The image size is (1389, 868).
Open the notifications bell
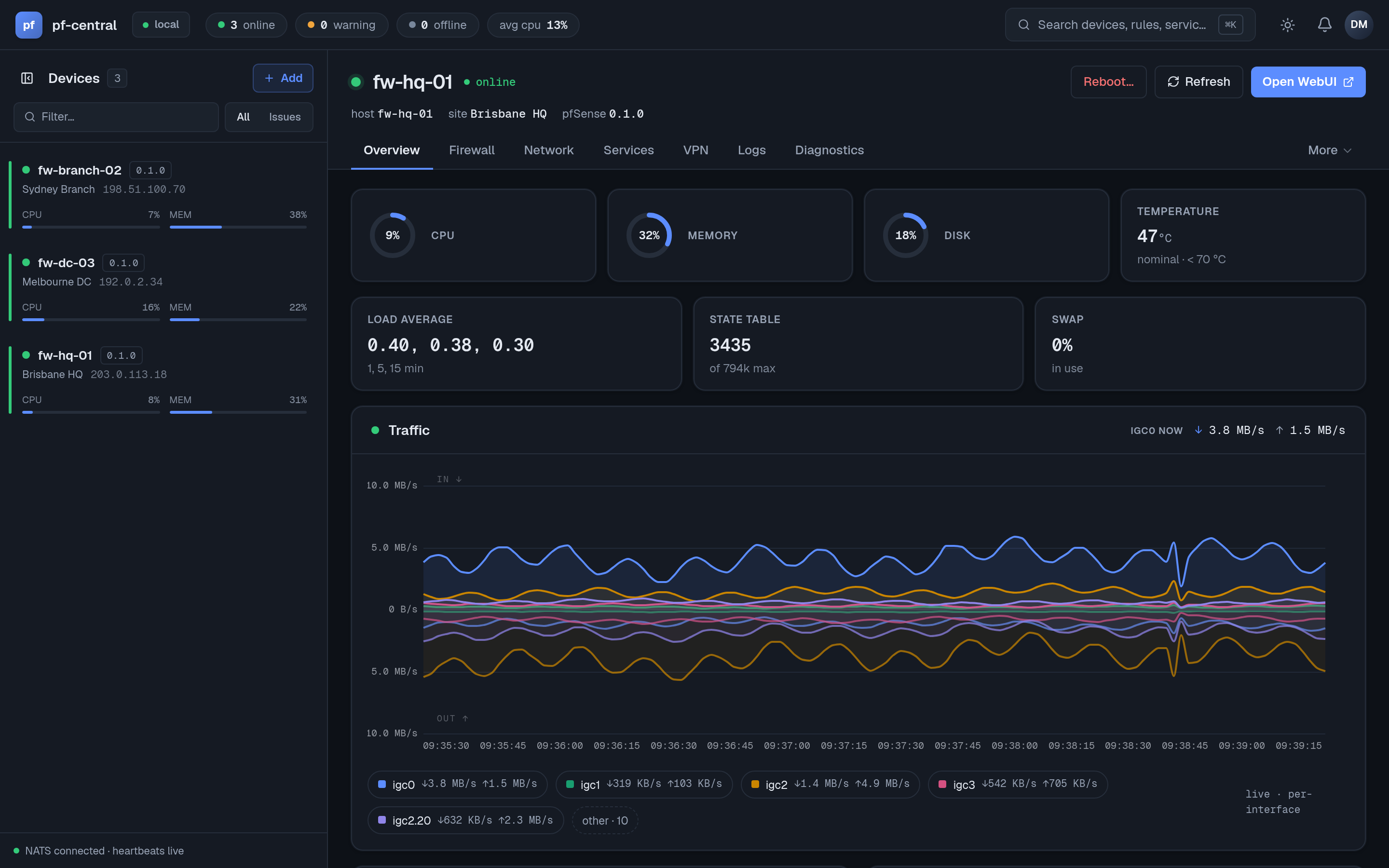(1325, 25)
